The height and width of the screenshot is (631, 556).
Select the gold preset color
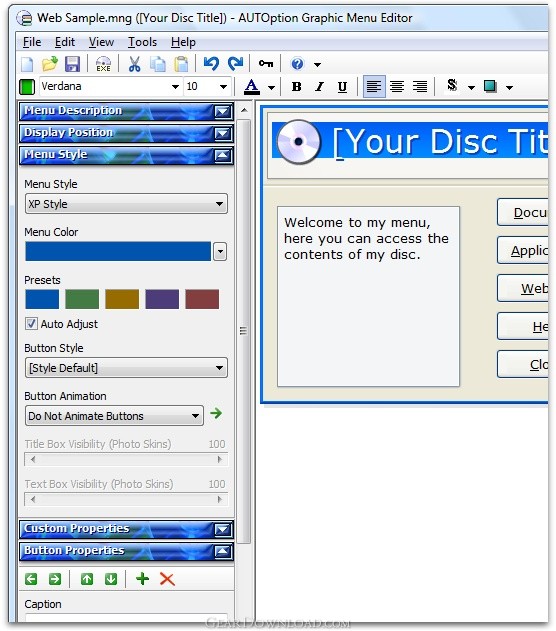click(122, 299)
